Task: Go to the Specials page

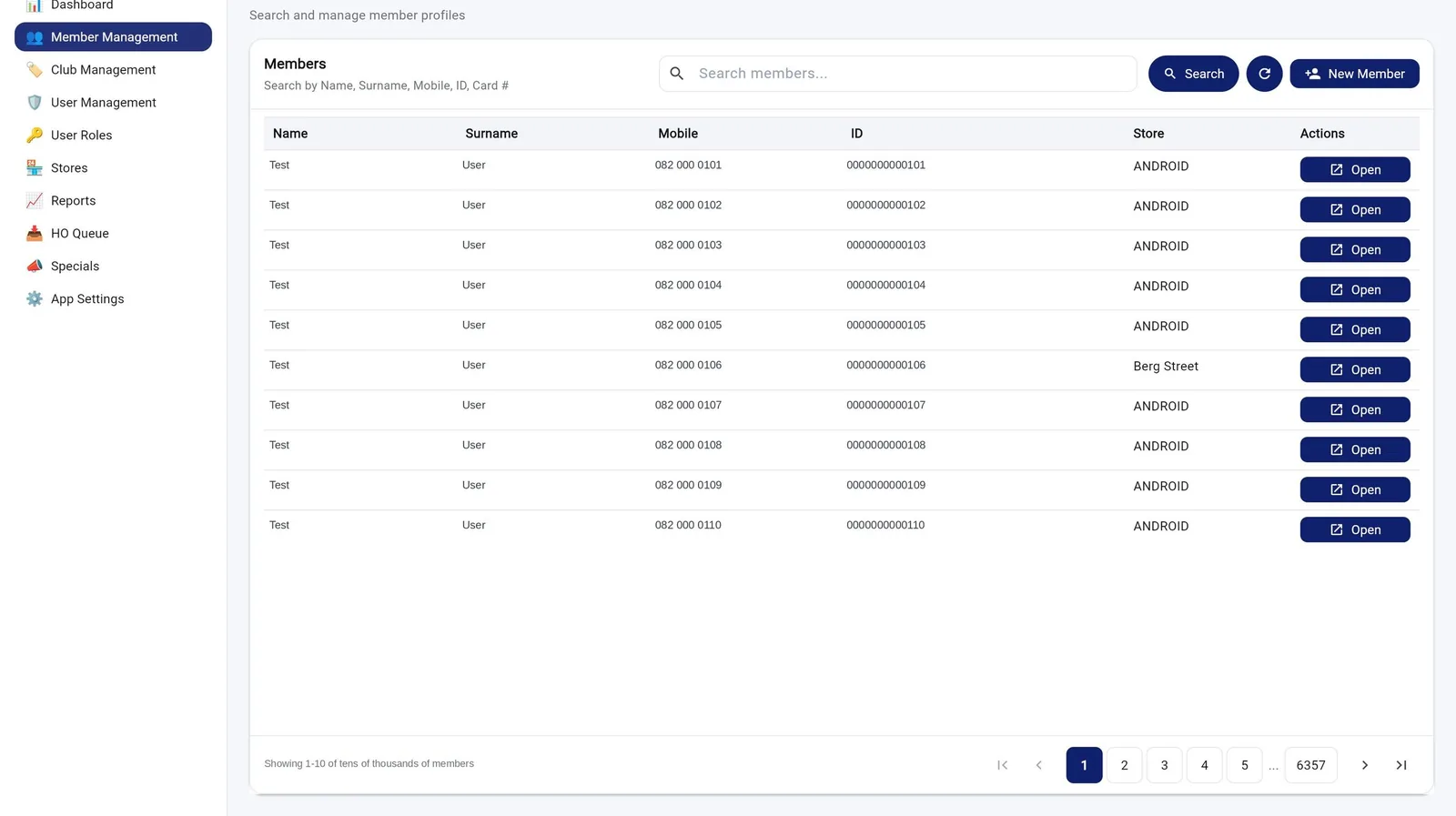Action: (x=113, y=267)
